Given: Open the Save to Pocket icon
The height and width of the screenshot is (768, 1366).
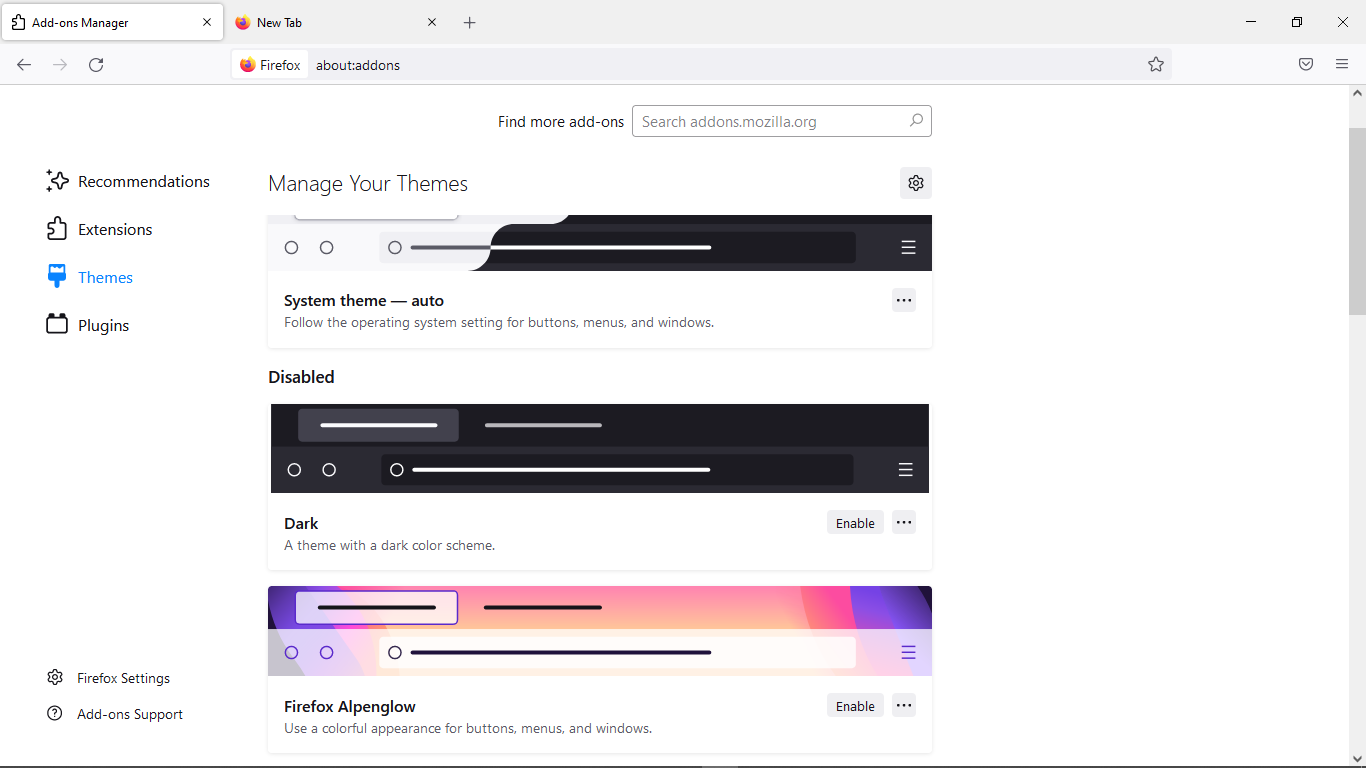Looking at the screenshot, I should tap(1306, 65).
